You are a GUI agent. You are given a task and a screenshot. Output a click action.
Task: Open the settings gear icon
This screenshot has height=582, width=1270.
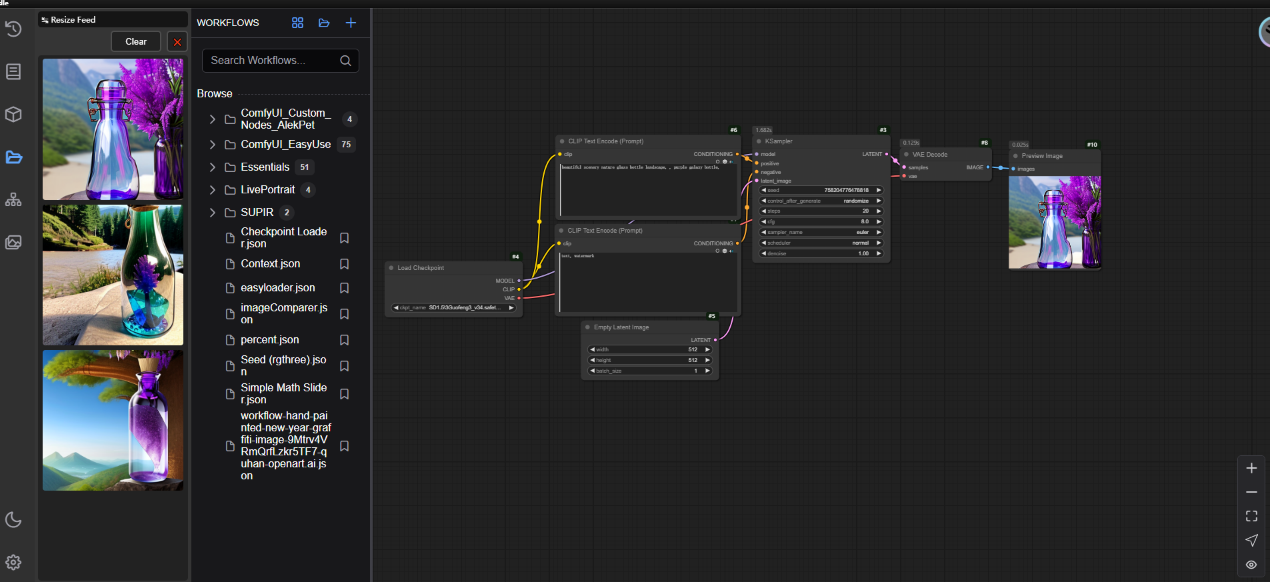click(13, 562)
